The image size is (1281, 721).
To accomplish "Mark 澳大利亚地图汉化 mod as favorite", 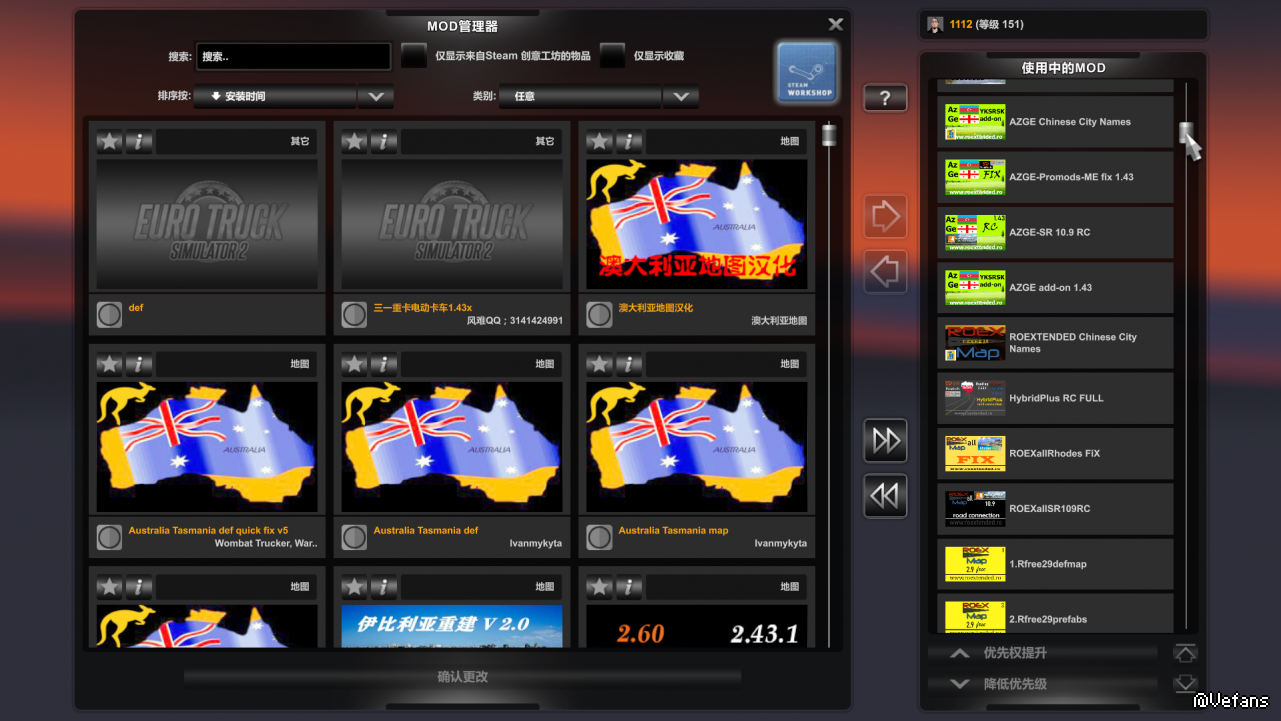I will [x=599, y=142].
